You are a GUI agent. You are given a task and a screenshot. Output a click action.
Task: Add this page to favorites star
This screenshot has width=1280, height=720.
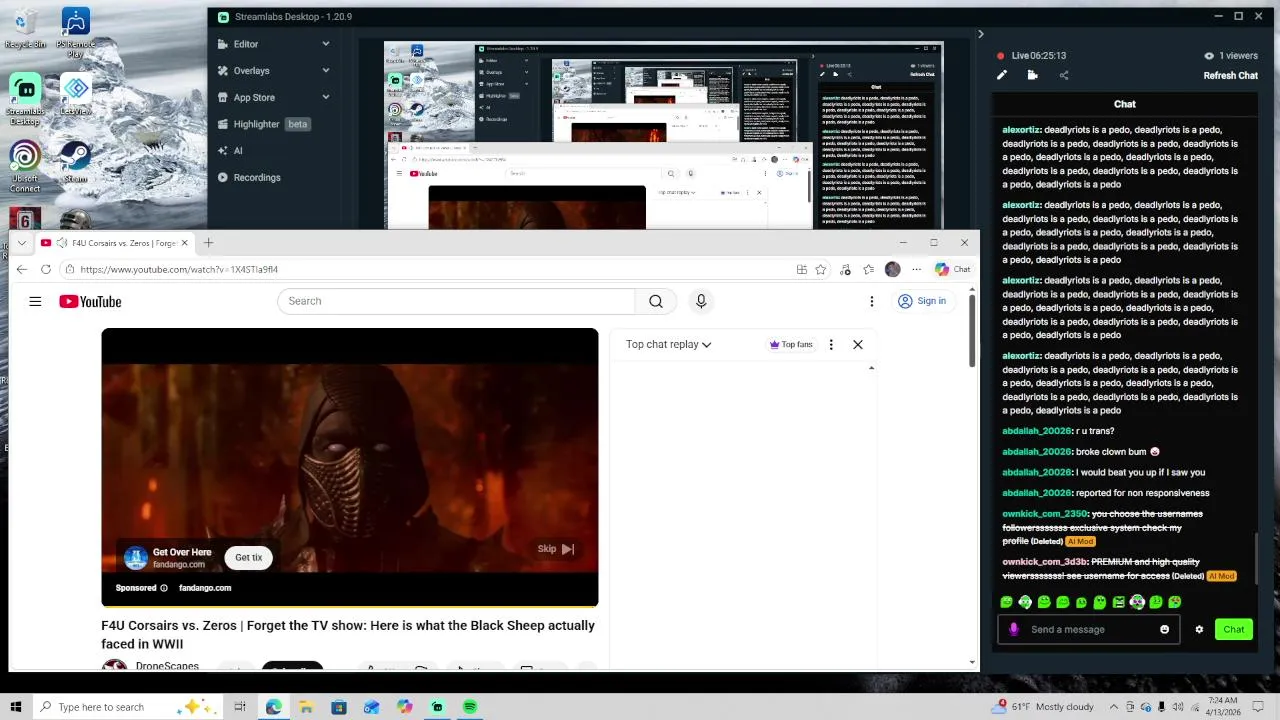(821, 269)
